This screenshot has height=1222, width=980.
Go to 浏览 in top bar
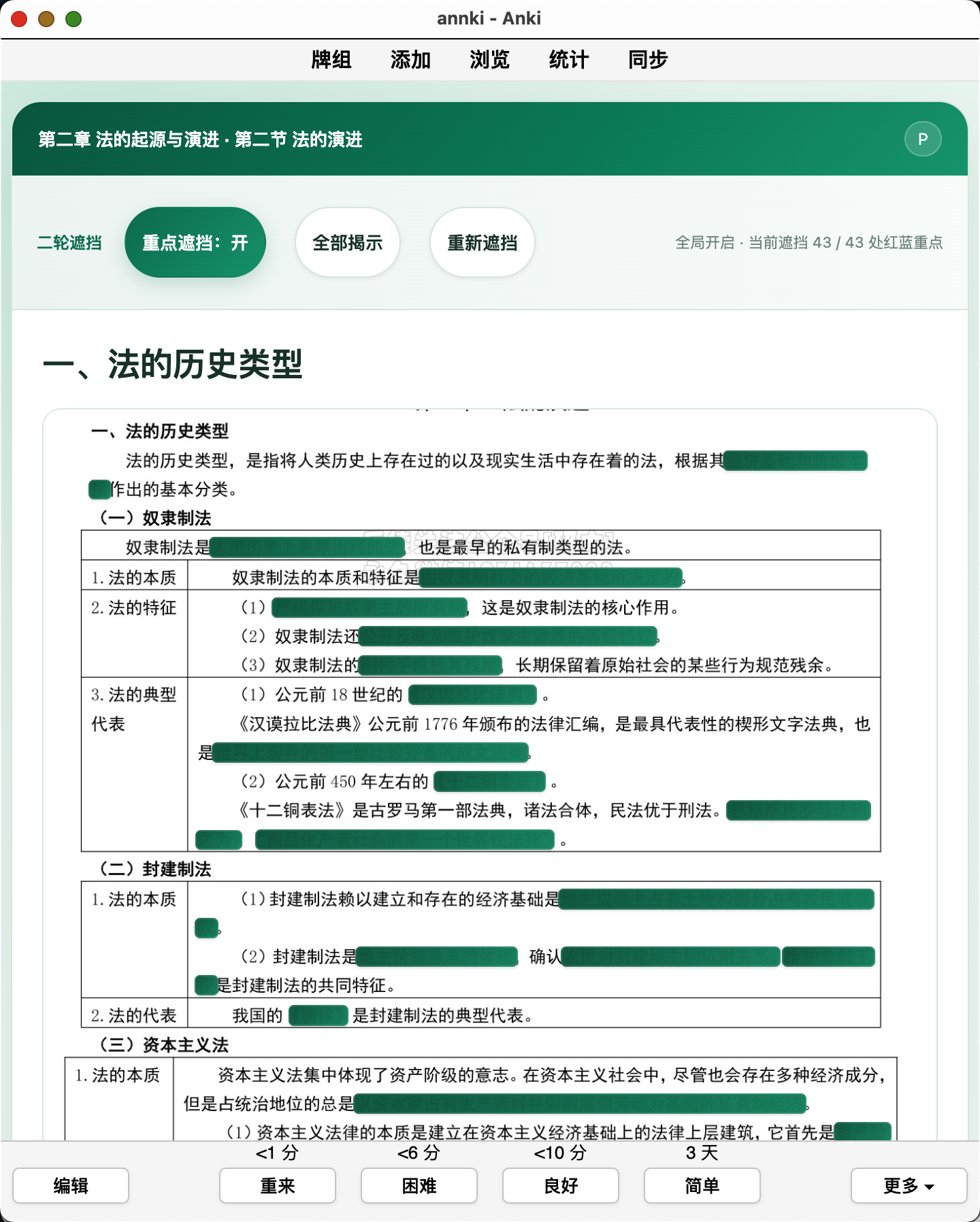tap(489, 60)
